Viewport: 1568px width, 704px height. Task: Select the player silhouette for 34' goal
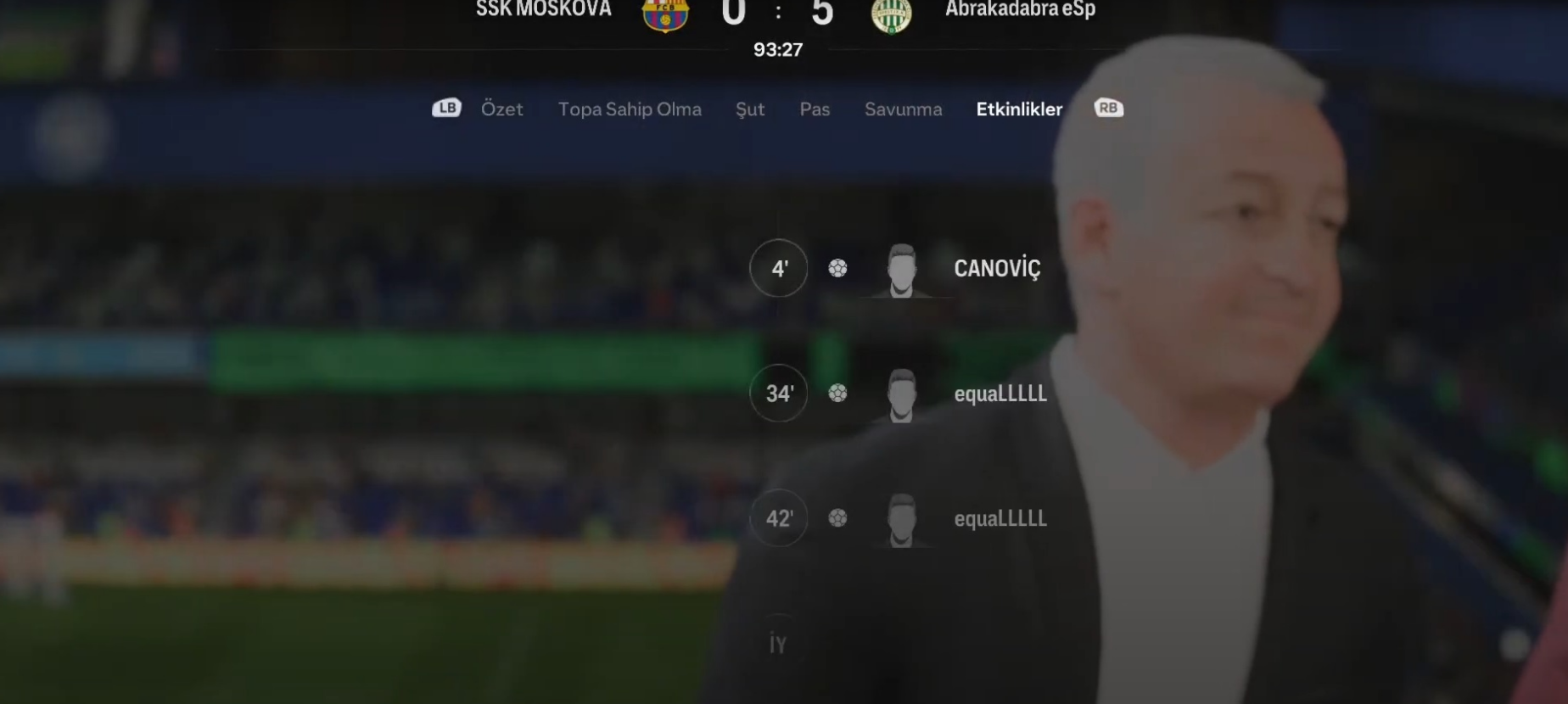901,395
